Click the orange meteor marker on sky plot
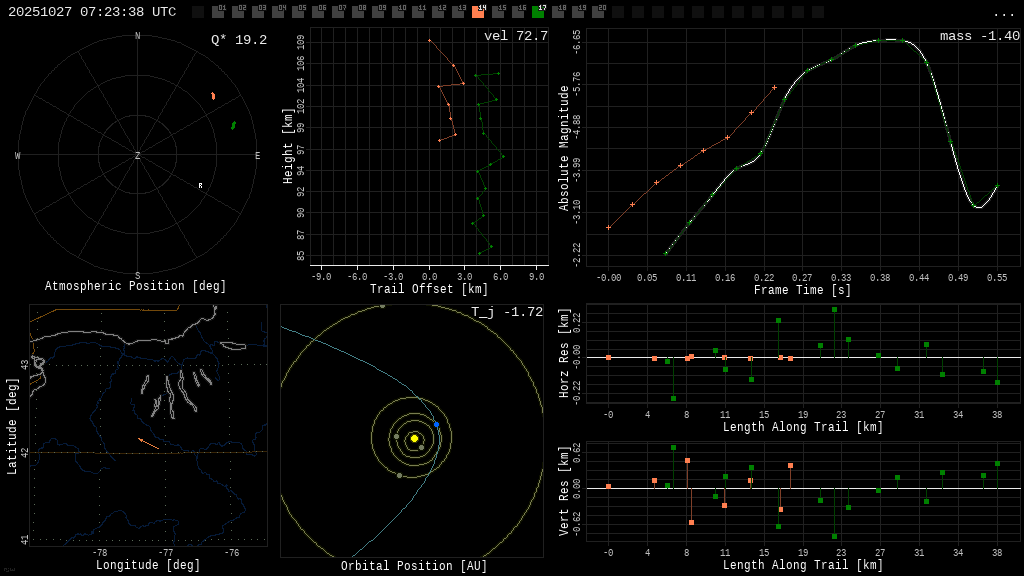Image resolution: width=1024 pixels, height=576 pixels. coord(213,96)
